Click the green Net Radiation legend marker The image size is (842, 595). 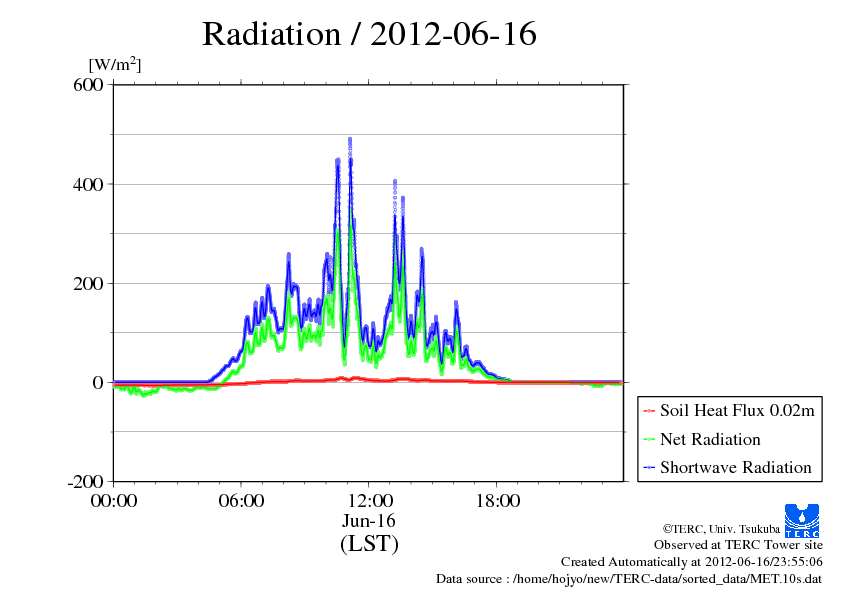(x=649, y=440)
